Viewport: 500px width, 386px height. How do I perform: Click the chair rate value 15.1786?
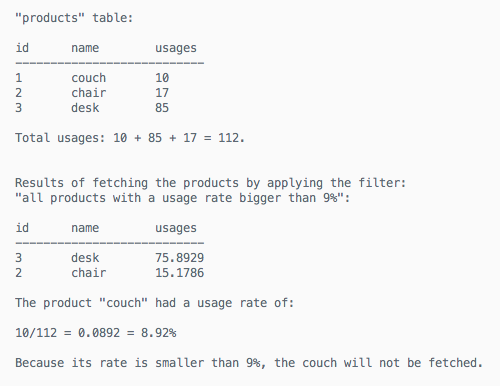(x=180, y=273)
